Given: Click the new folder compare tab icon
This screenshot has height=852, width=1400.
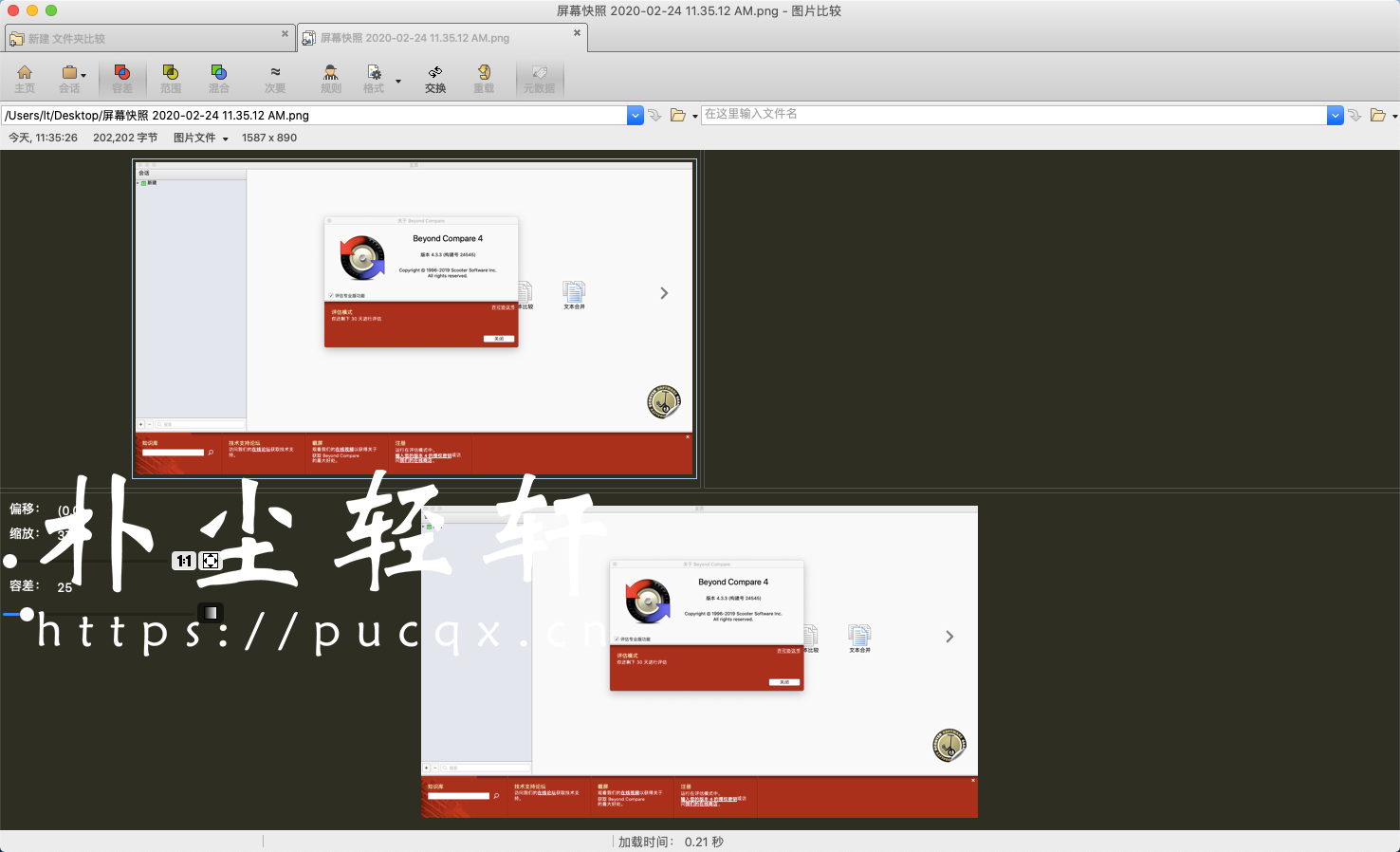Looking at the screenshot, I should tap(17, 39).
